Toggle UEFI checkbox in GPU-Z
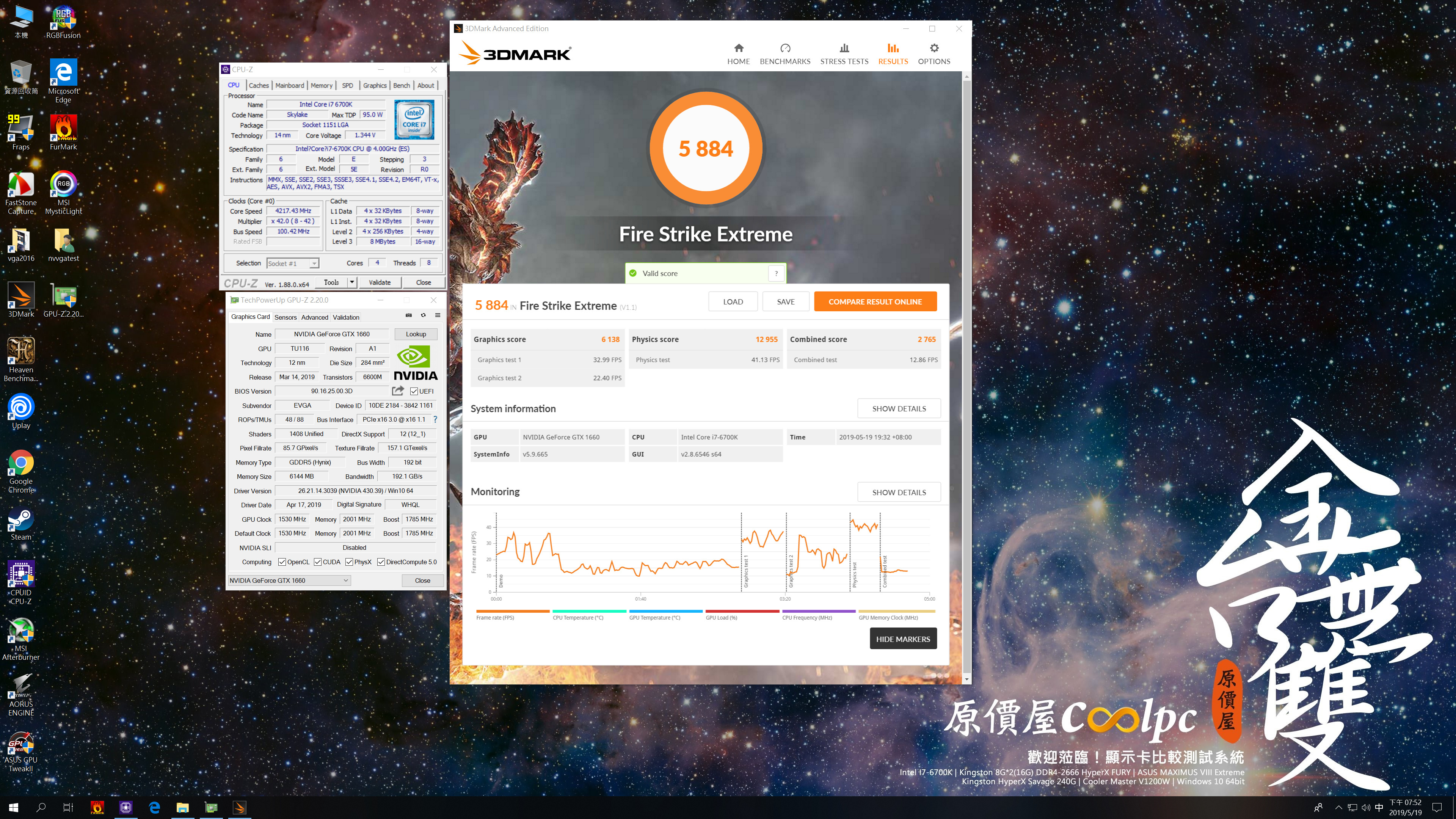 point(414,391)
